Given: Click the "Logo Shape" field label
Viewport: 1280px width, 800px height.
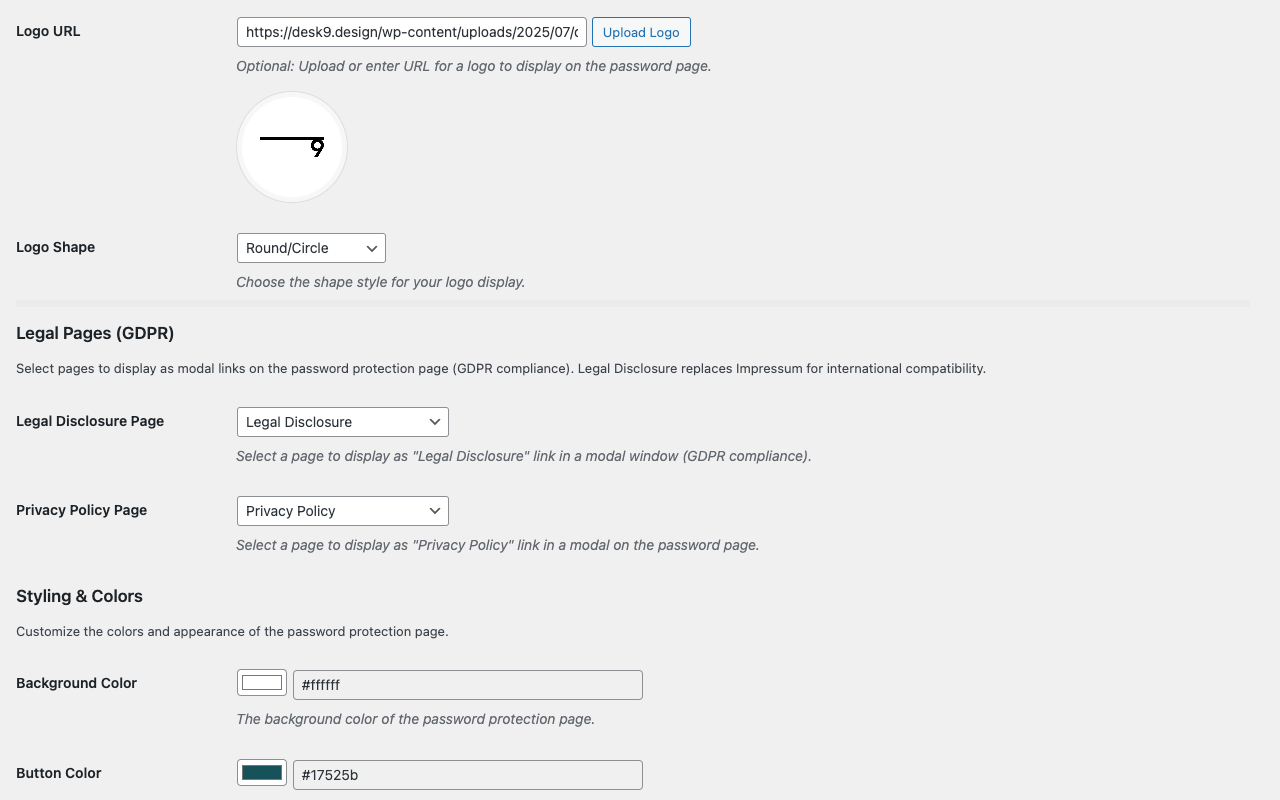Looking at the screenshot, I should 55,247.
